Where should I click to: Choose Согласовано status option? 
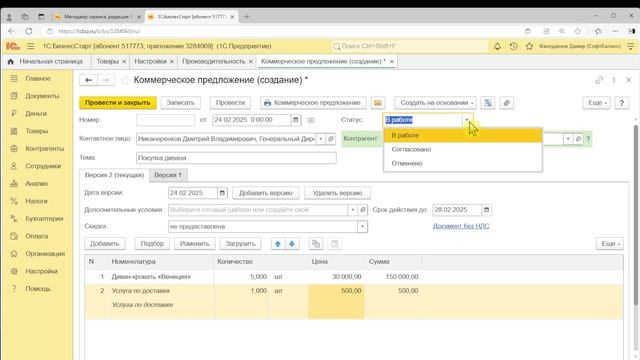pyautogui.click(x=463, y=149)
